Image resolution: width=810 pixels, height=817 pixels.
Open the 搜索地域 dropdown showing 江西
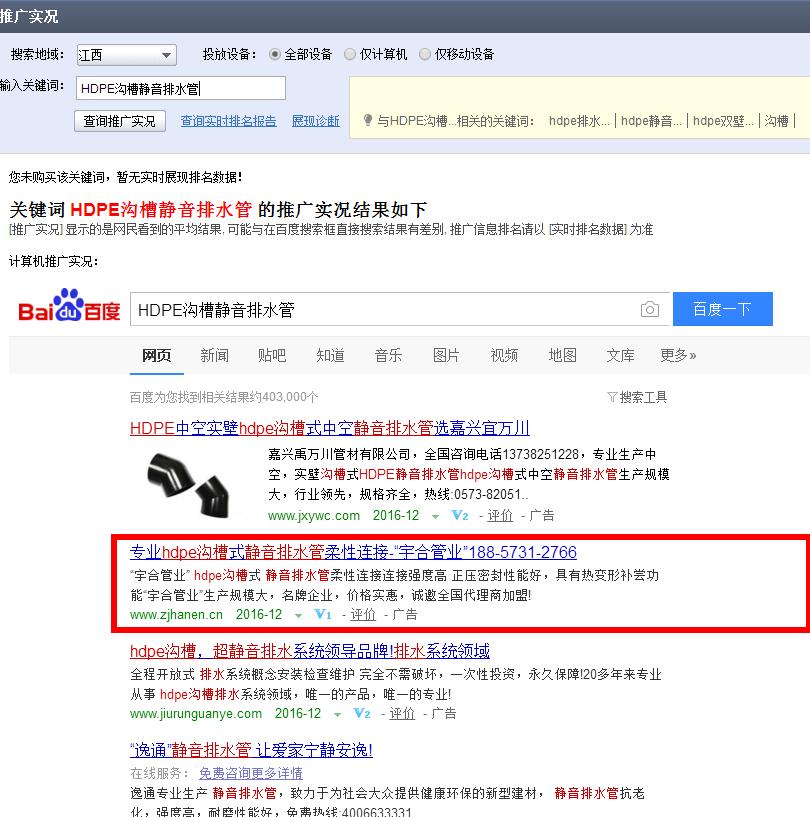[127, 55]
